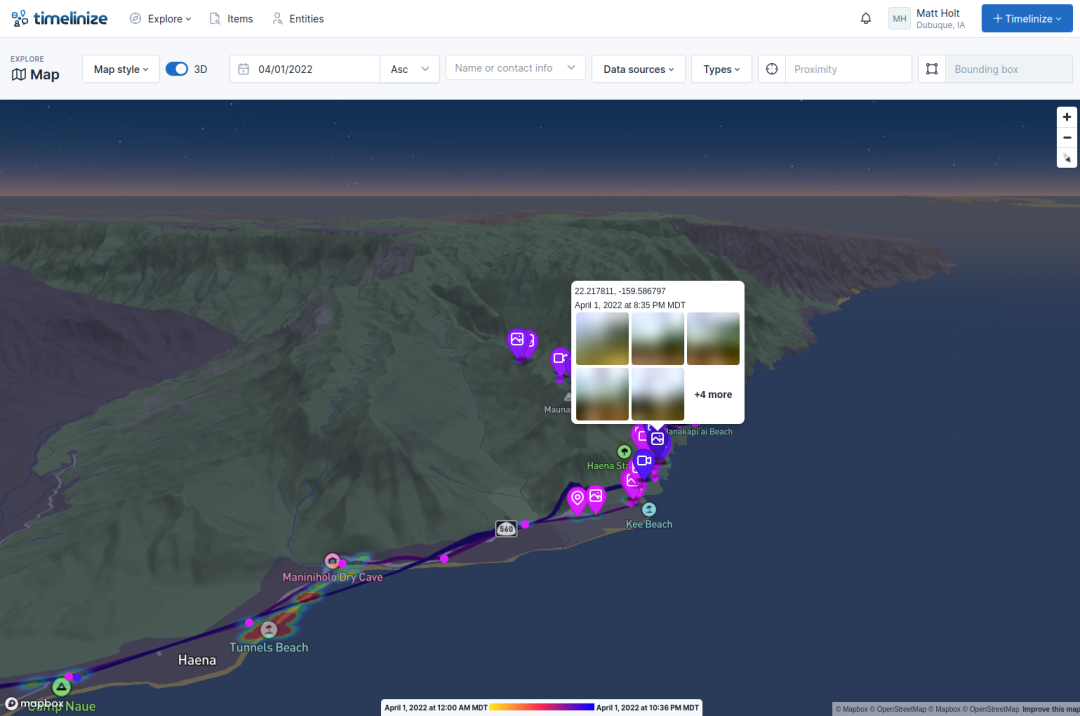The image size is (1080, 716).
Task: Open first photo thumbnail in popup
Action: click(602, 339)
